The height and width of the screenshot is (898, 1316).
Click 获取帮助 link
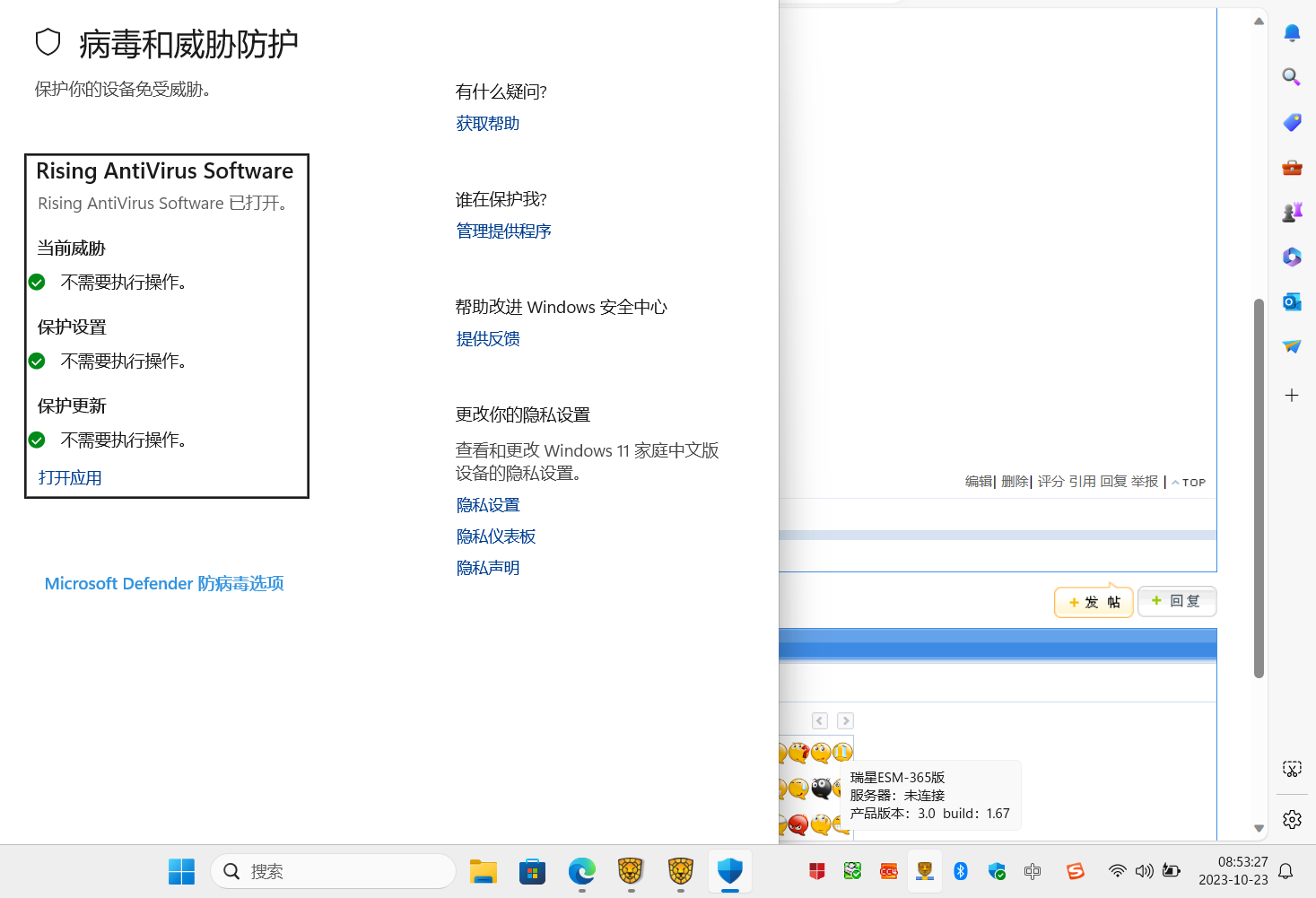[x=488, y=124]
